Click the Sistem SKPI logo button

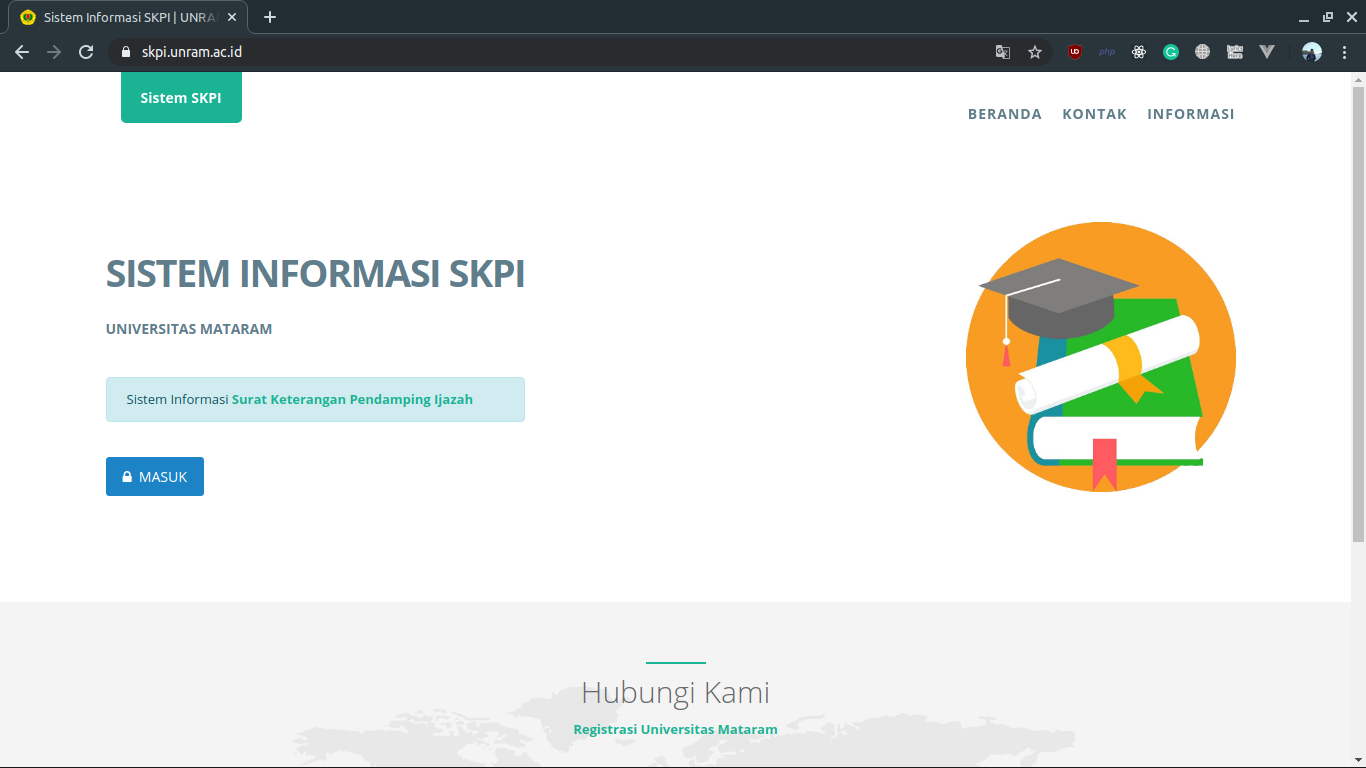181,97
